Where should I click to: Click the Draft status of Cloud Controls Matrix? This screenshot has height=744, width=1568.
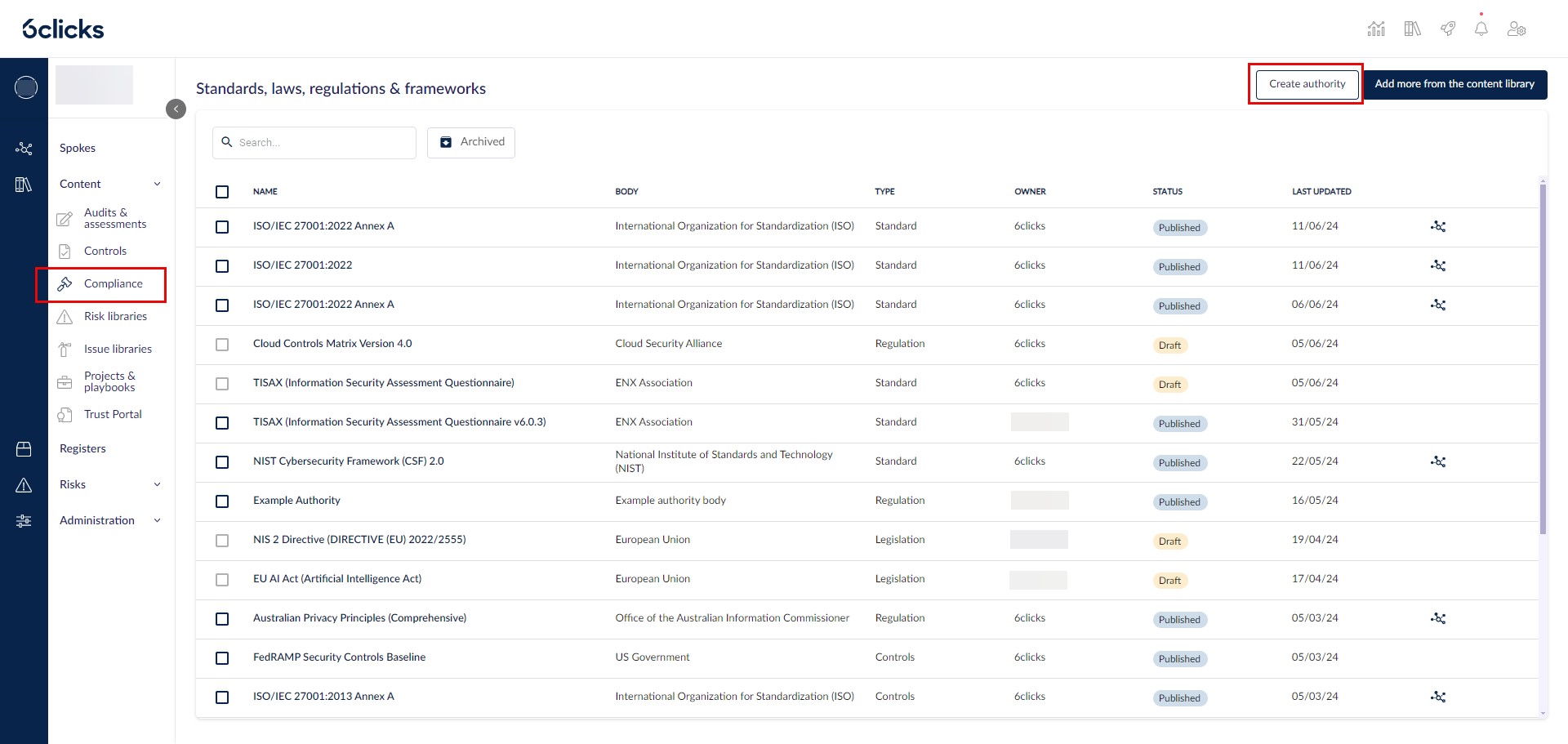(1169, 345)
